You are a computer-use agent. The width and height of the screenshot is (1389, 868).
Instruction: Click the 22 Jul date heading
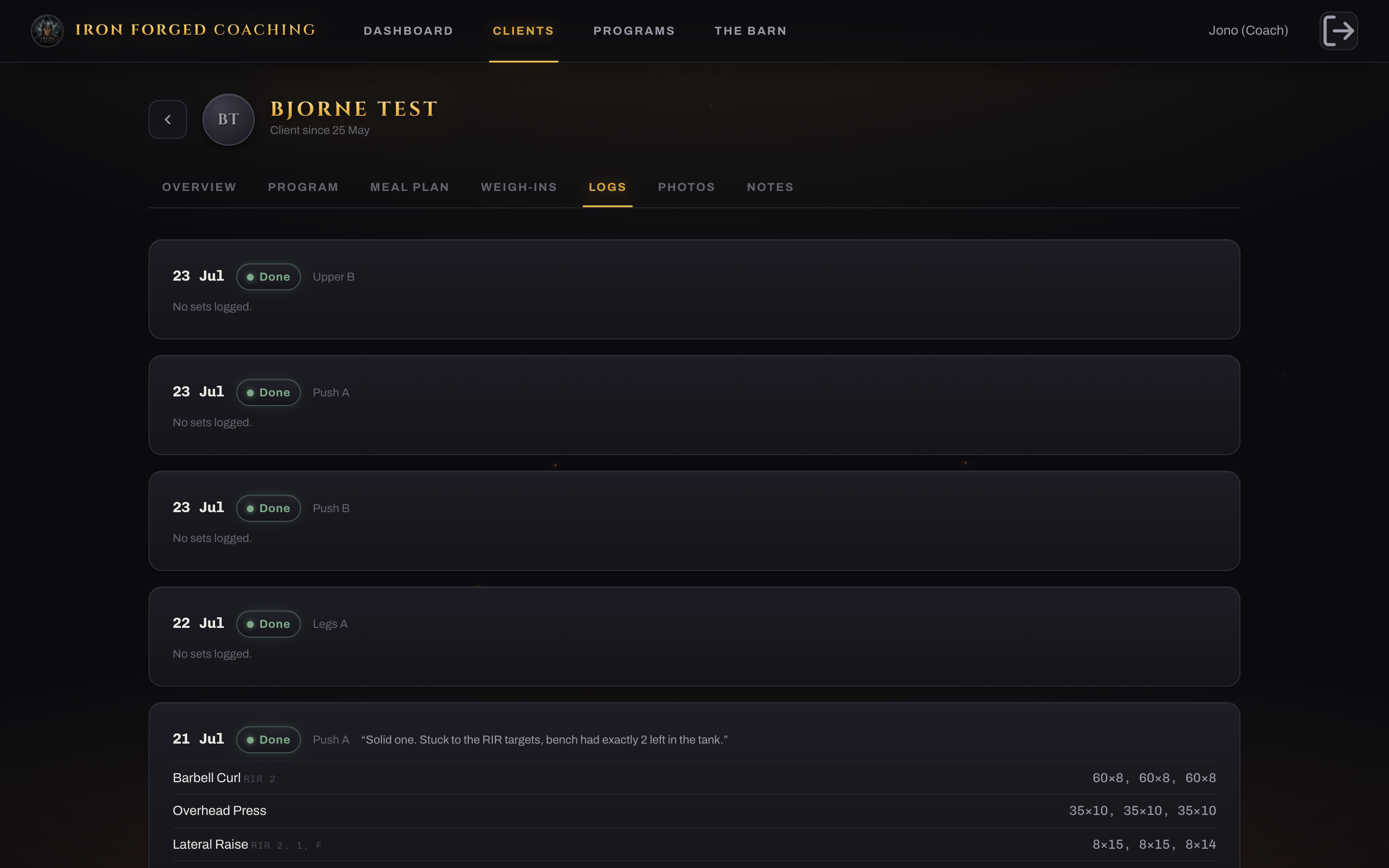(198, 624)
